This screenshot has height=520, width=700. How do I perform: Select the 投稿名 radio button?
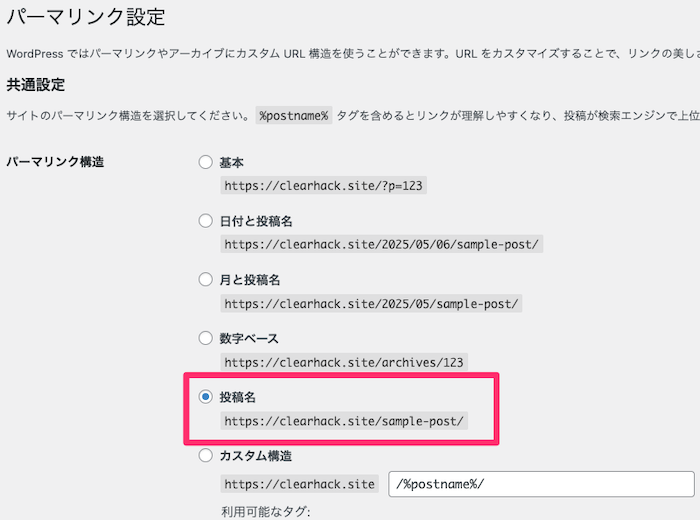(x=205, y=396)
